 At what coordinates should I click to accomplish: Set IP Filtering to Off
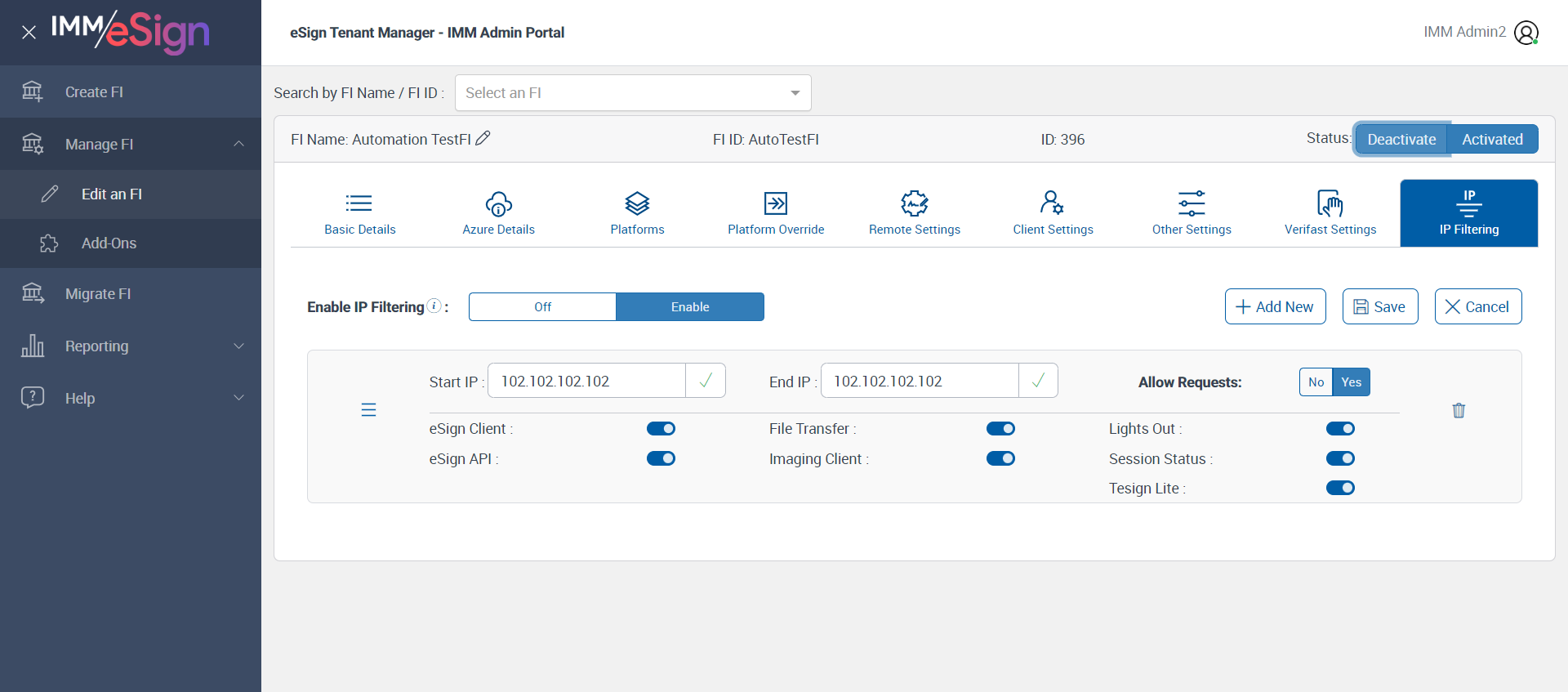point(542,307)
